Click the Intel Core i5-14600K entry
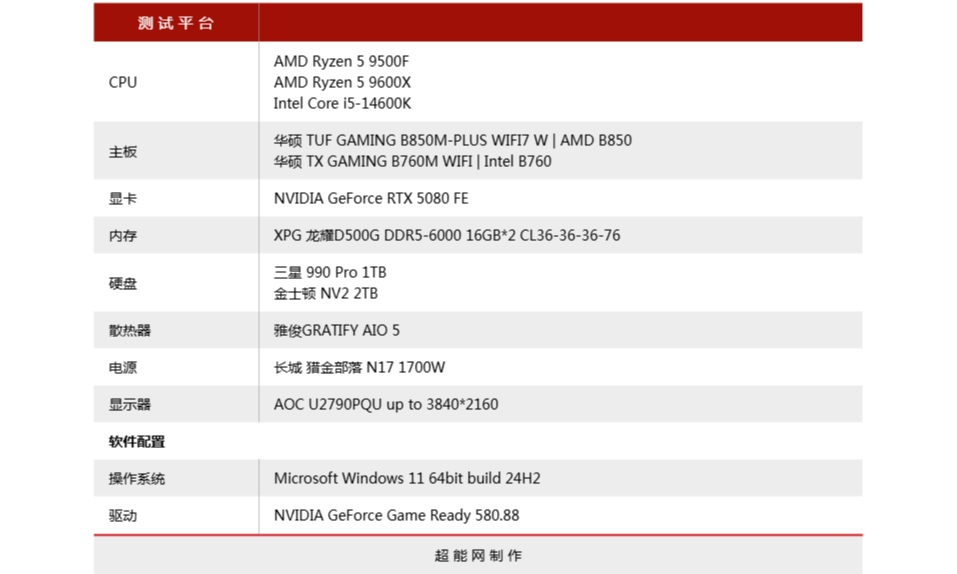Viewport: 957px width, 574px height. click(342, 103)
